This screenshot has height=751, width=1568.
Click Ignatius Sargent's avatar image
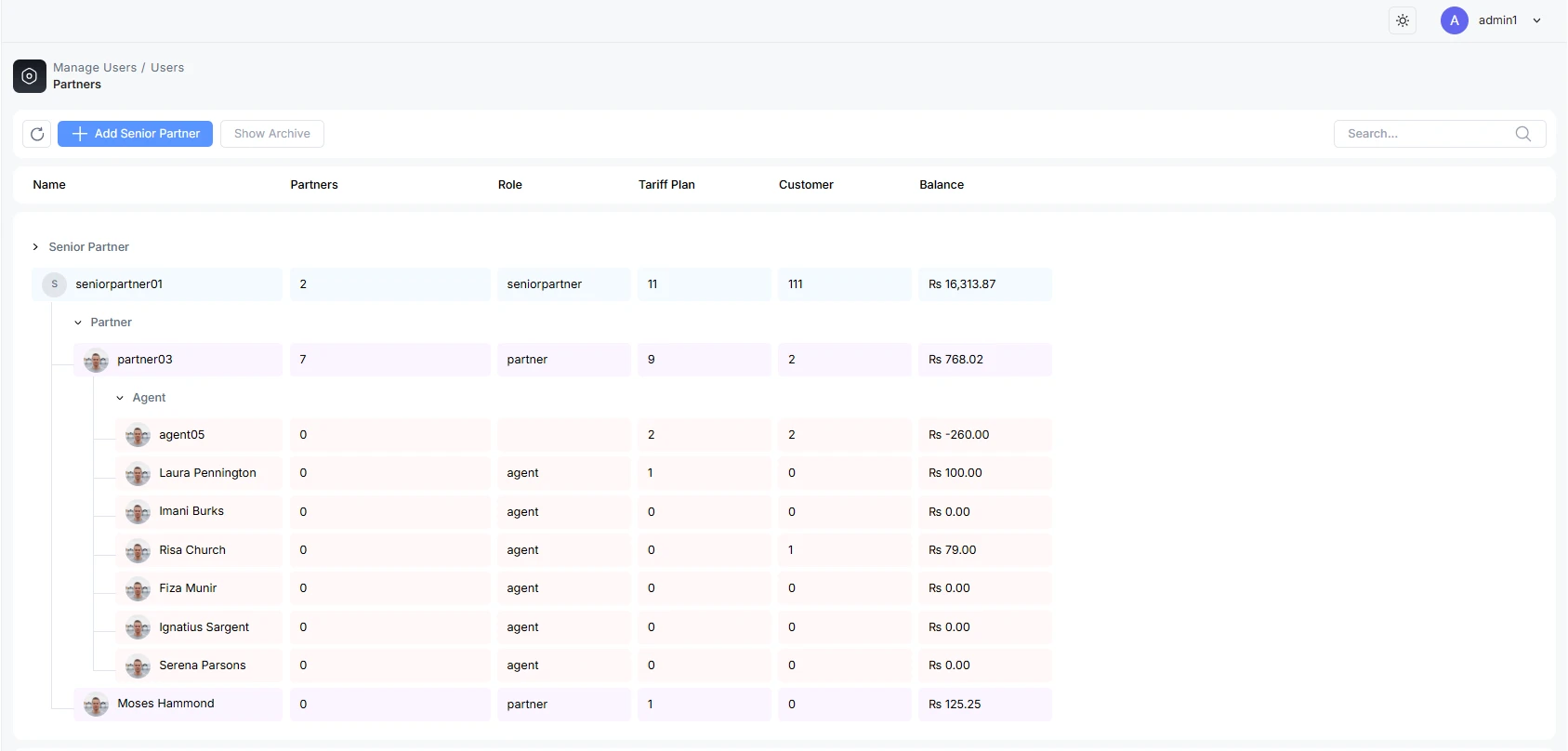tap(138, 628)
